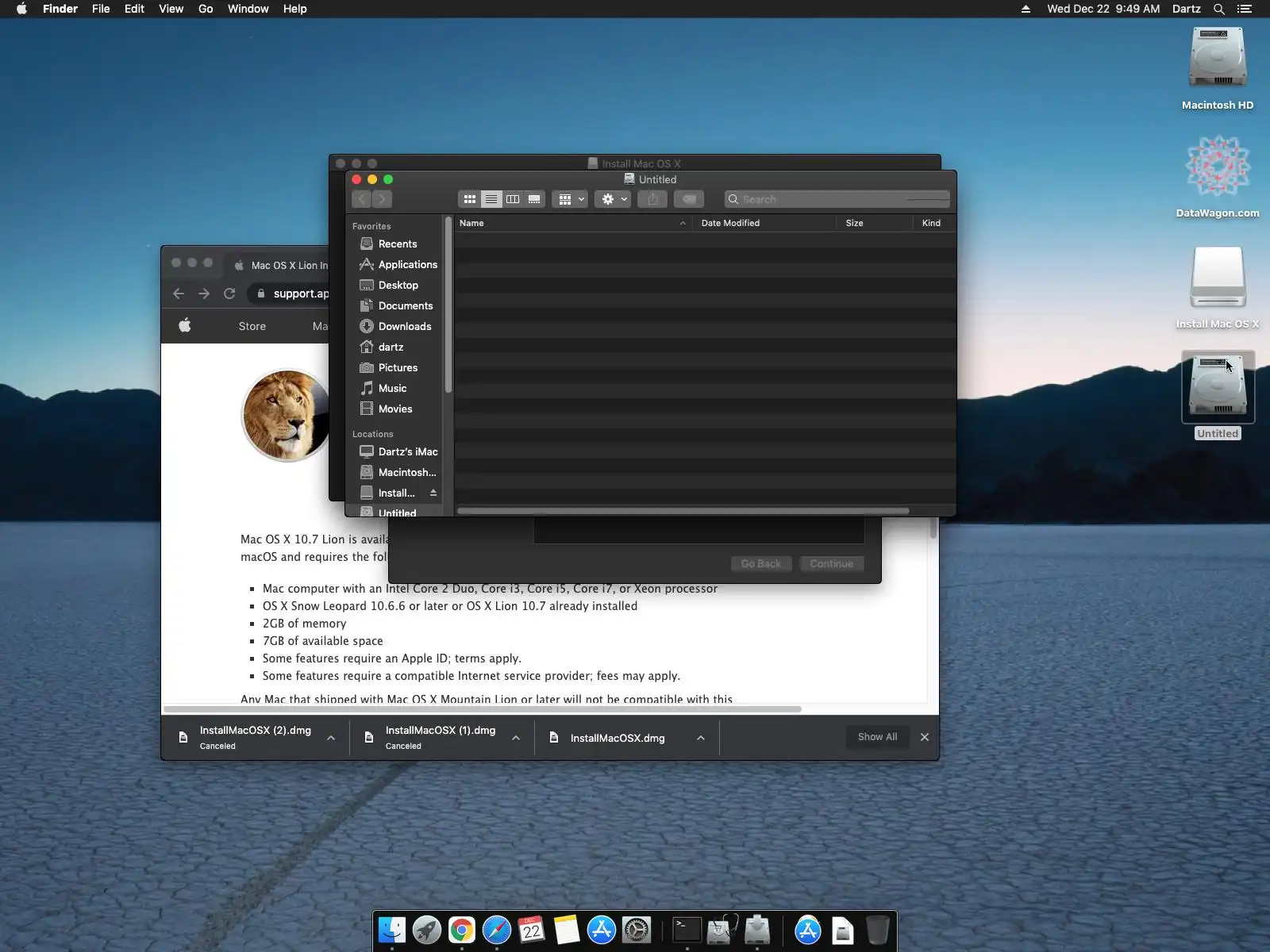Close the Chrome downloads bar

[925, 737]
